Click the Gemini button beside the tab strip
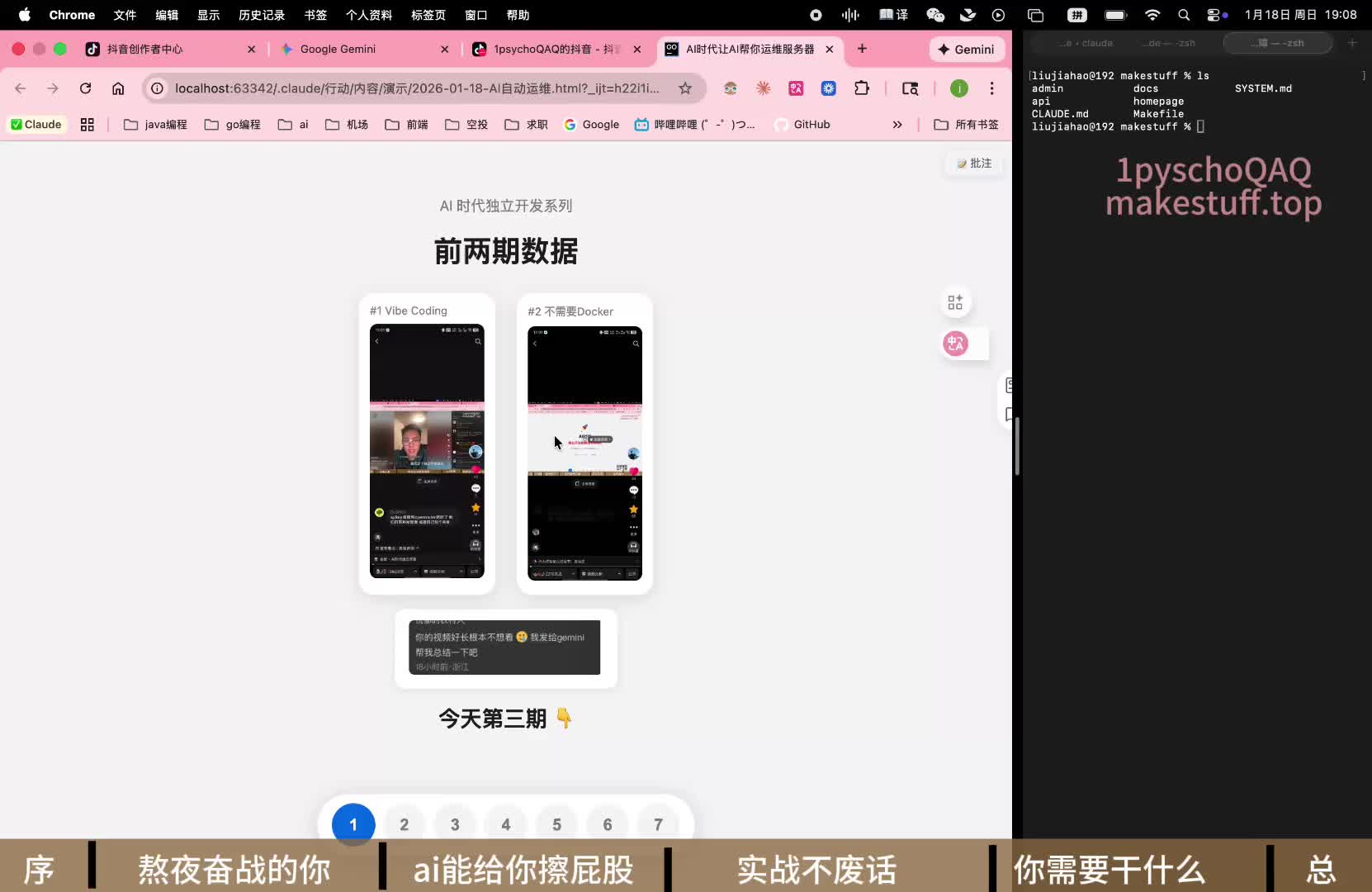 tap(967, 50)
